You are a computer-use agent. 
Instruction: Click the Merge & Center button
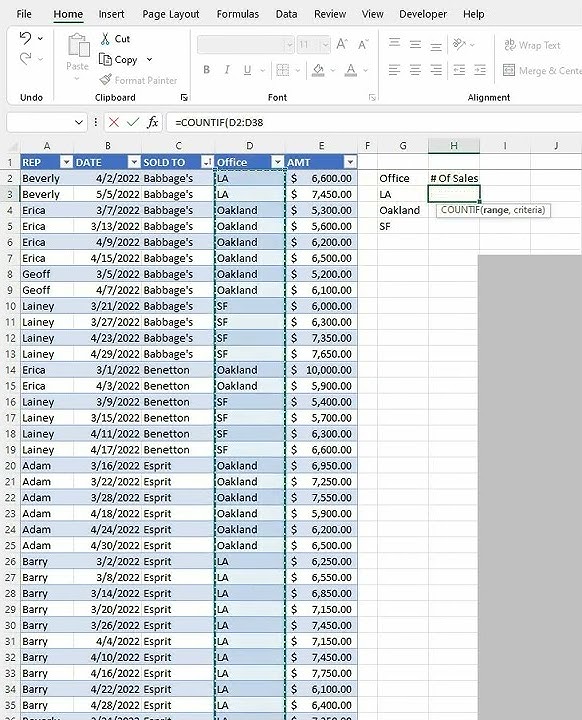542,71
